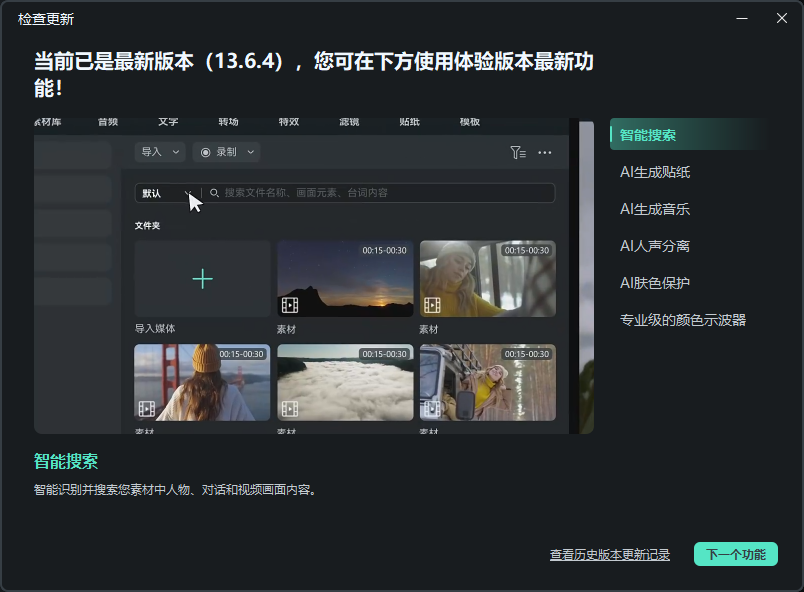Image resolution: width=804 pixels, height=592 pixels.
Task: Click the three-dot more options icon
Action: pyautogui.click(x=544, y=152)
